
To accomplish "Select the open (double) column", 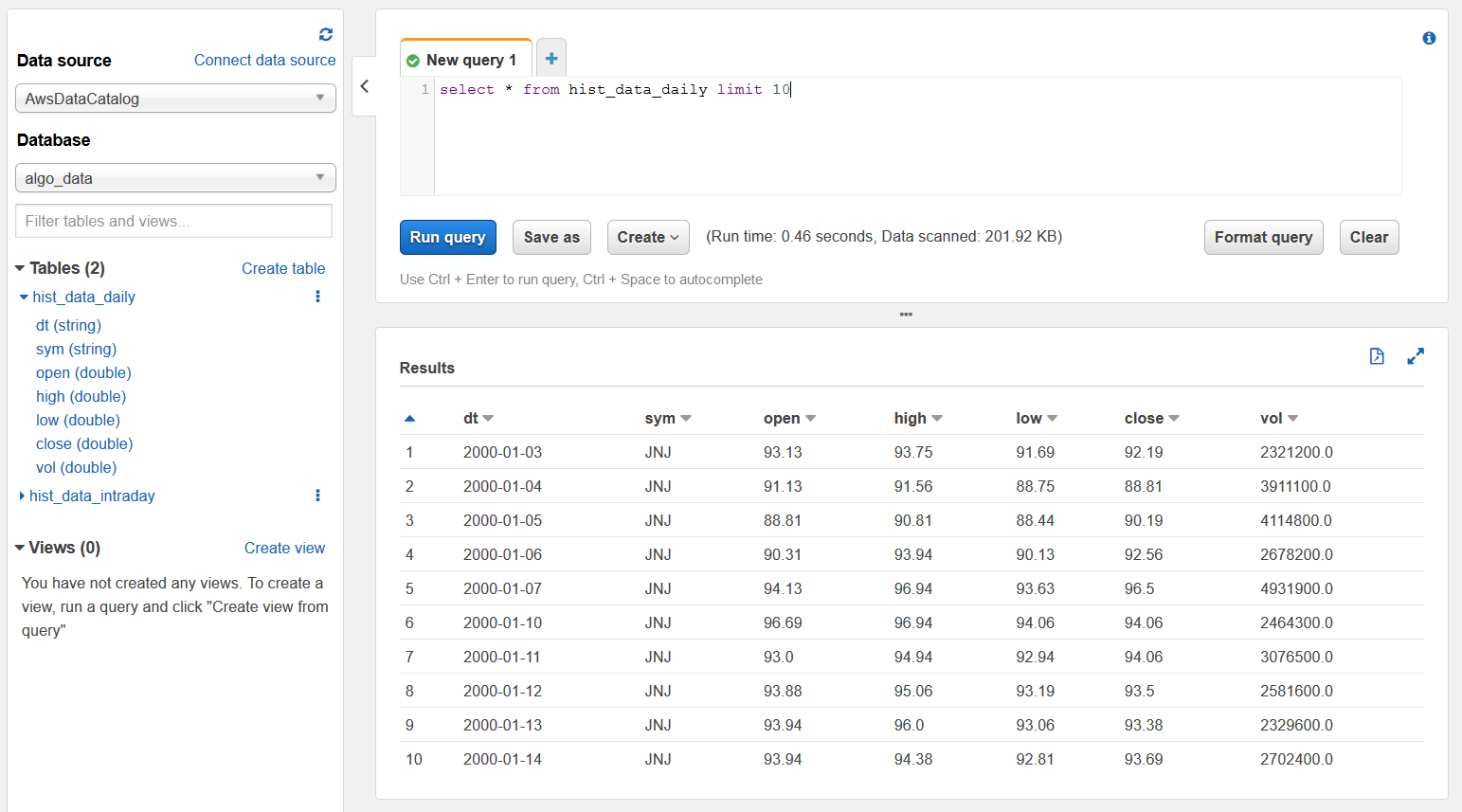I will (83, 372).
